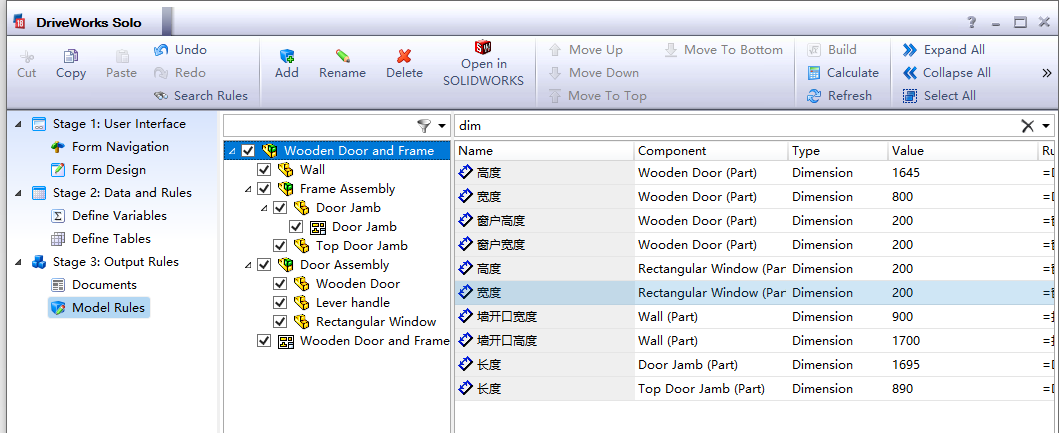Viewport: 1059px width, 433px height.
Task: Select the 窗户高度 Wooden Door row
Action: (756, 221)
